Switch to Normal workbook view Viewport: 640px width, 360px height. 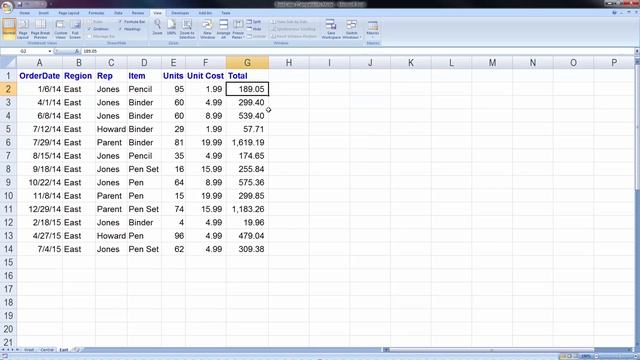(x=9, y=29)
